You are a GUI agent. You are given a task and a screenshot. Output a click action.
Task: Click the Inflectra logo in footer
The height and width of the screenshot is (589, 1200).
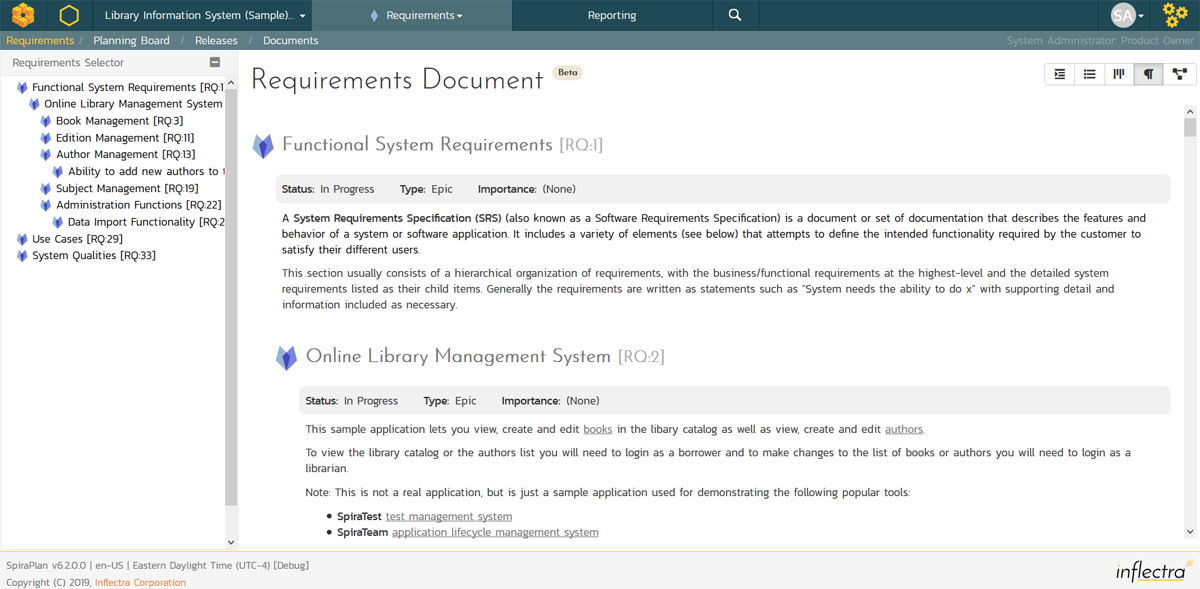[1154, 571]
